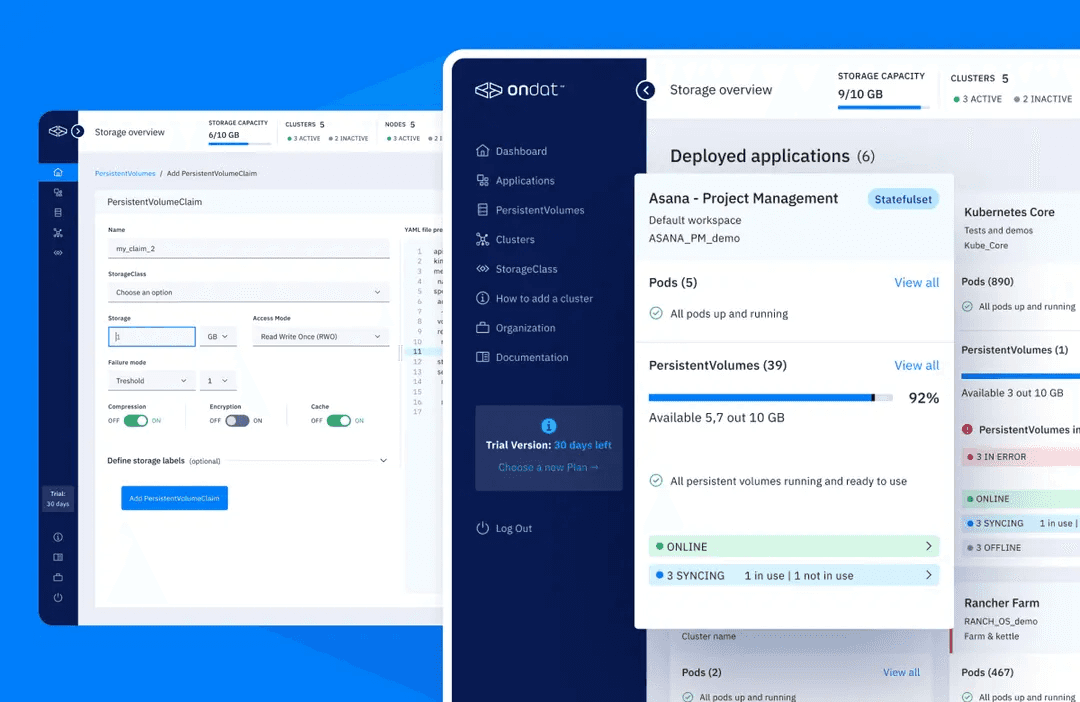
Task: Open PersistentVolumes in the Ondat sidebar
Action: tap(540, 210)
